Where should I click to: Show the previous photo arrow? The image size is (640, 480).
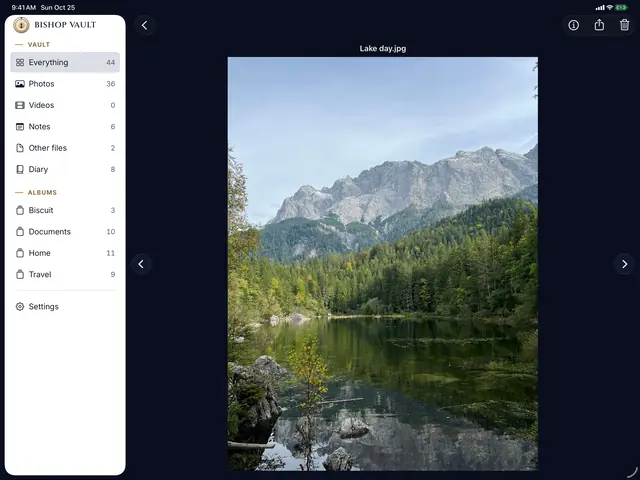(x=141, y=264)
